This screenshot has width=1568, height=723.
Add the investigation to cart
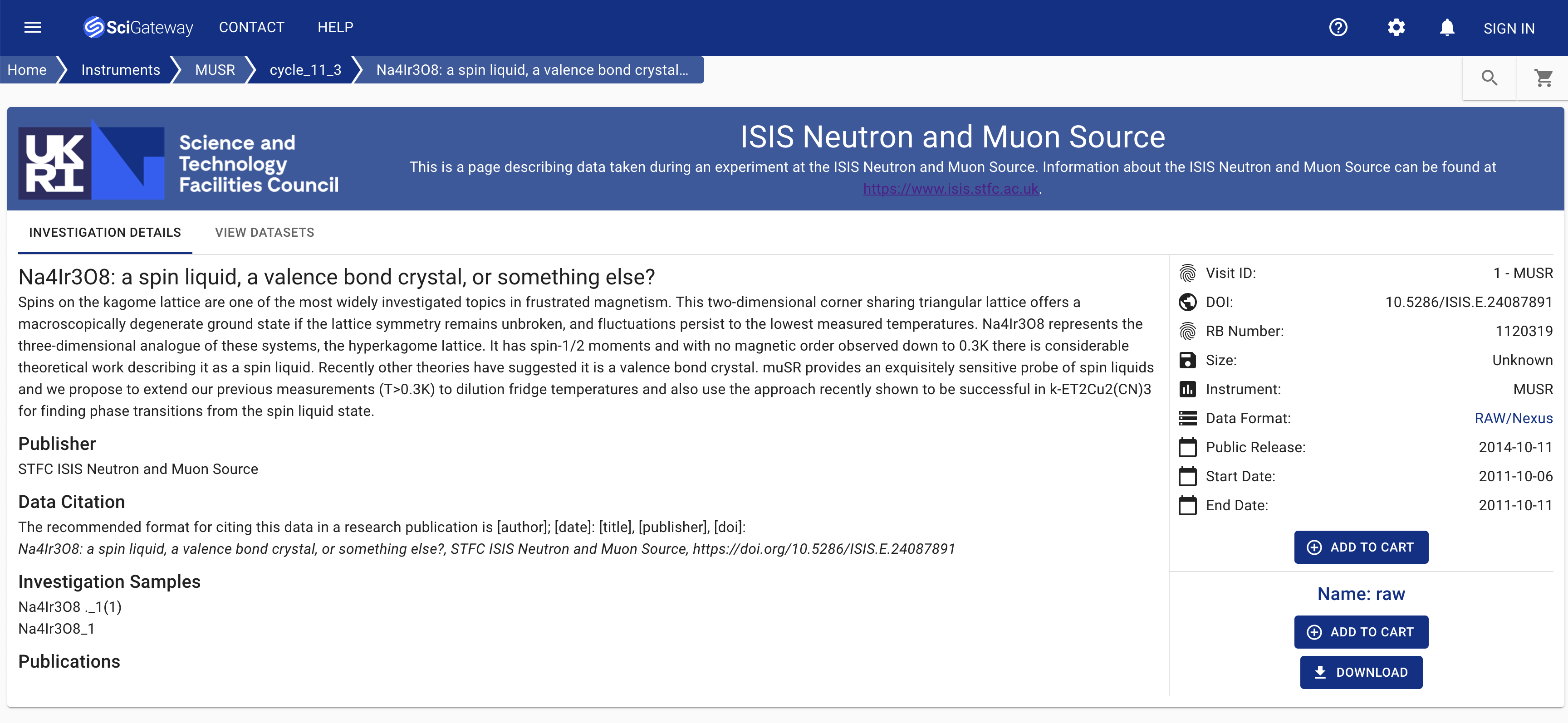point(1361,547)
